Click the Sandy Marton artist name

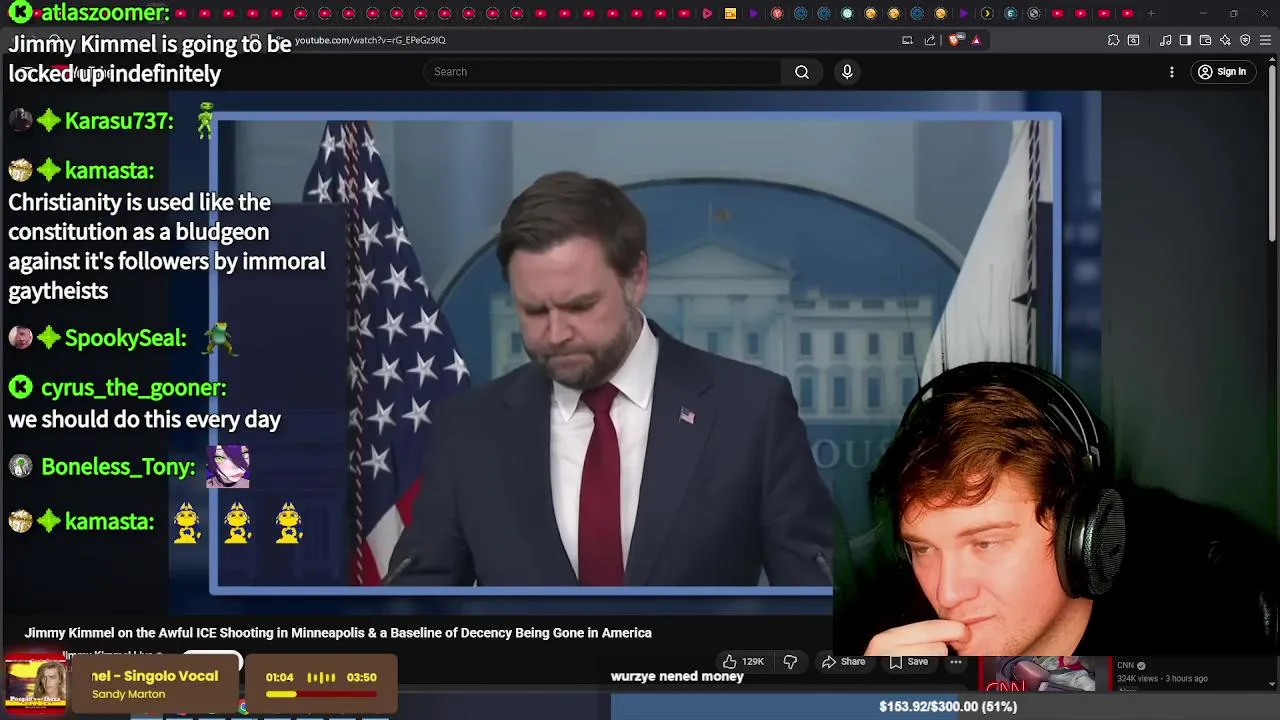click(128, 694)
